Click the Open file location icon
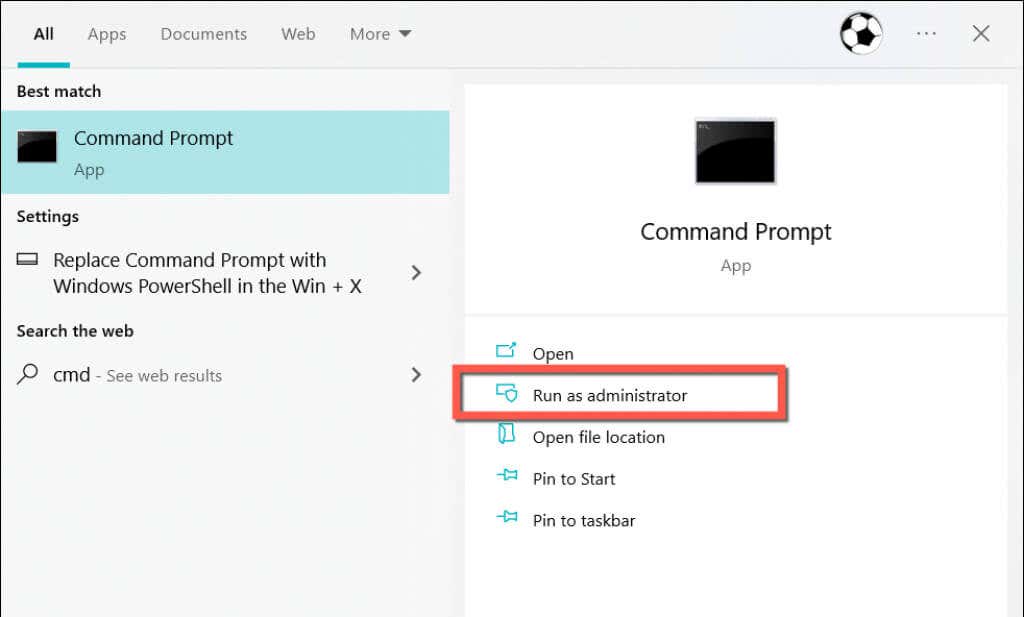 click(507, 435)
